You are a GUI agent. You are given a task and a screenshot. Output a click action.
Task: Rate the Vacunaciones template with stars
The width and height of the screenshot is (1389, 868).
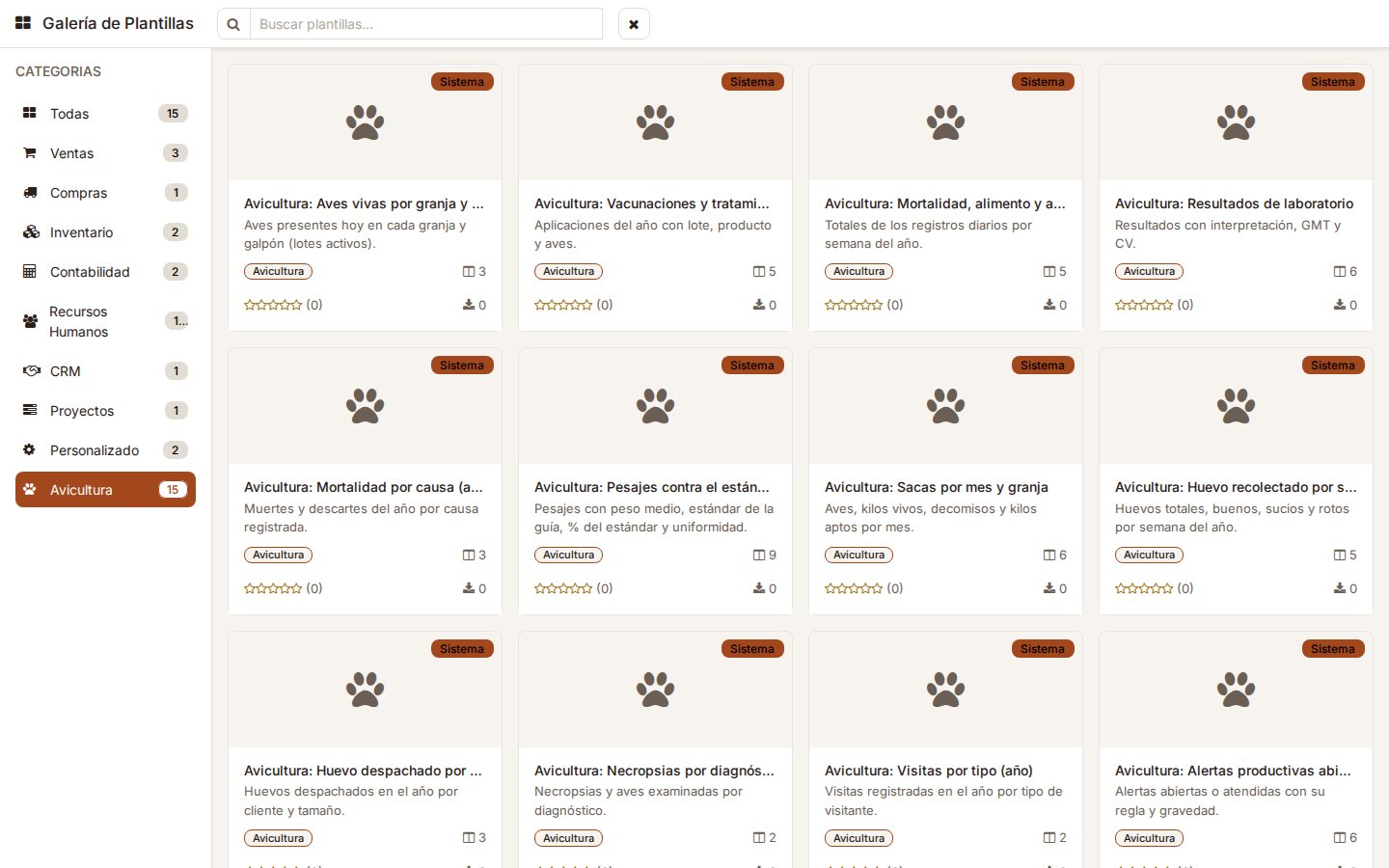(563, 305)
